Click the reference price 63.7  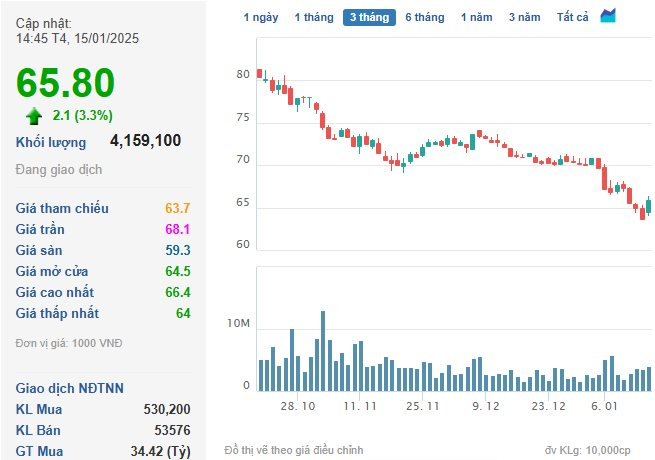[178, 208]
